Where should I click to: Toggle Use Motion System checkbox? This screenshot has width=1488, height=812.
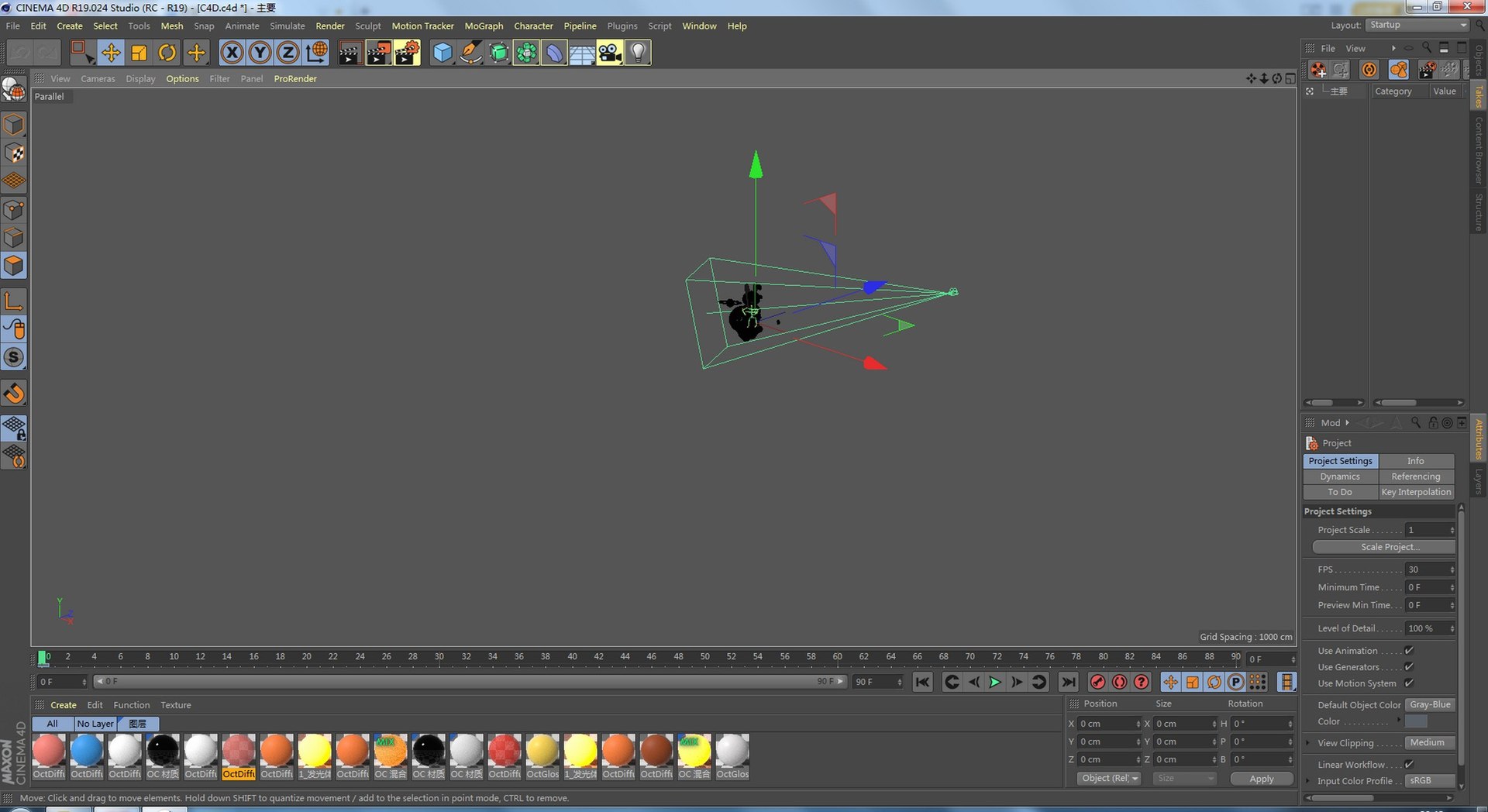[x=1409, y=683]
